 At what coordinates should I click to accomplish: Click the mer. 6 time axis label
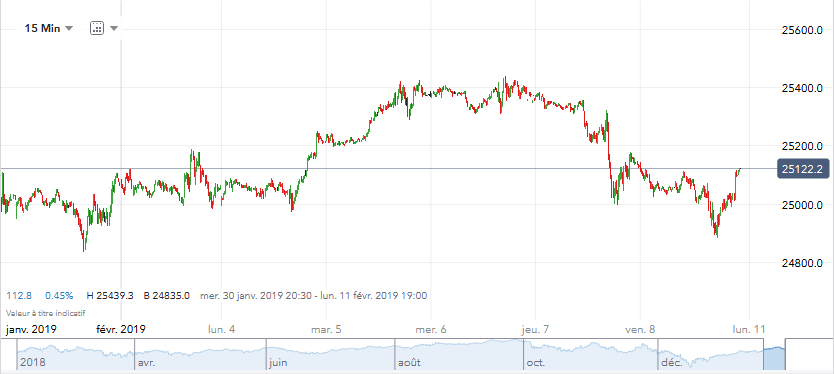click(x=432, y=329)
